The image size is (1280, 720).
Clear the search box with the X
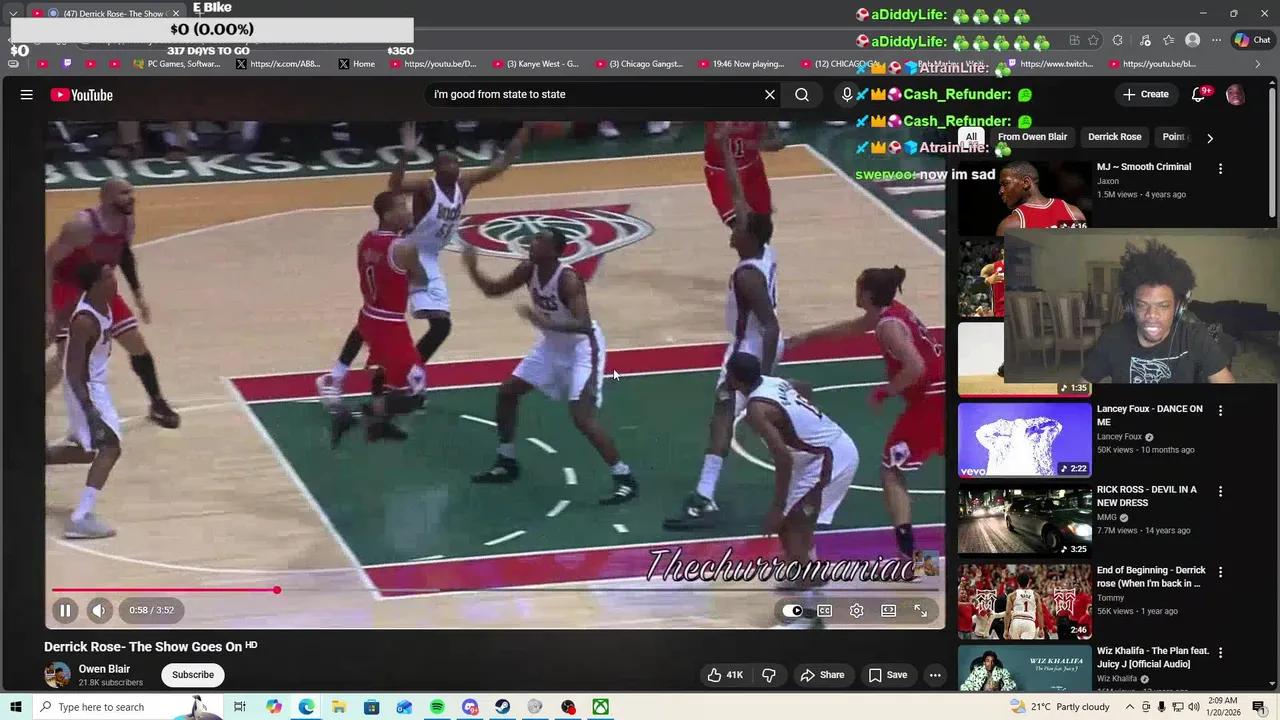pyautogui.click(x=770, y=94)
